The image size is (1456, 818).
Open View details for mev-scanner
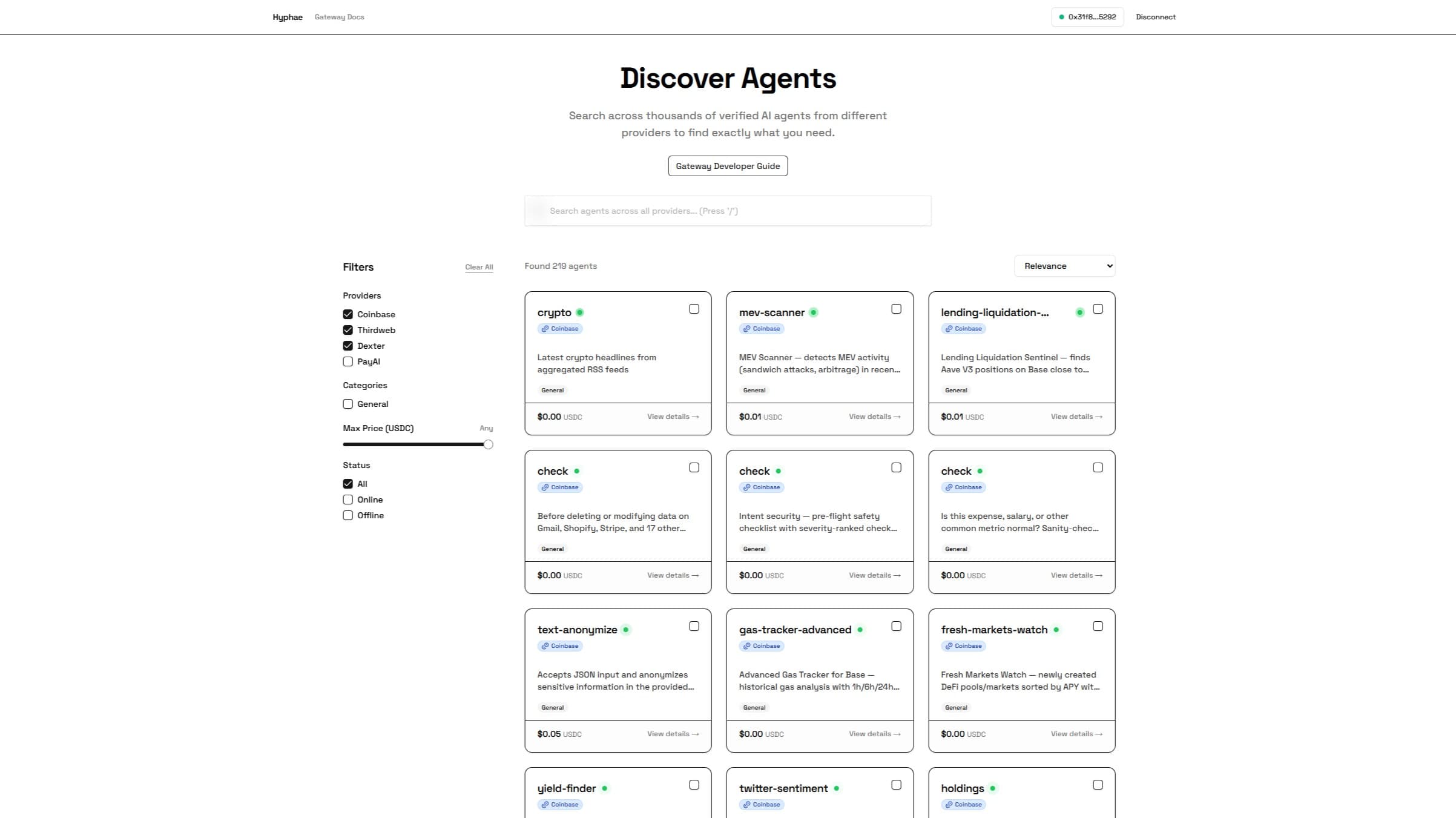point(874,417)
